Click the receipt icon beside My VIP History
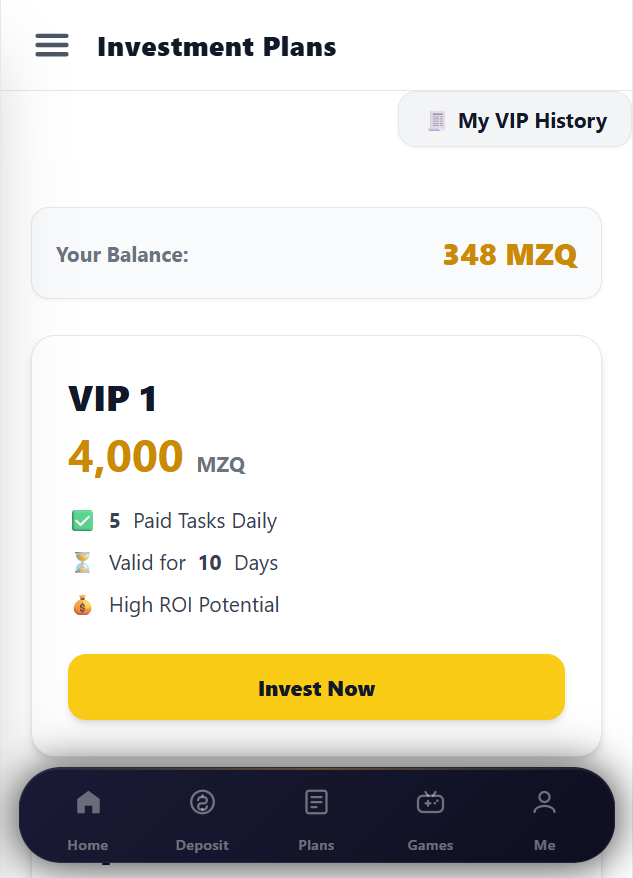The height and width of the screenshot is (878, 633). pos(436,121)
